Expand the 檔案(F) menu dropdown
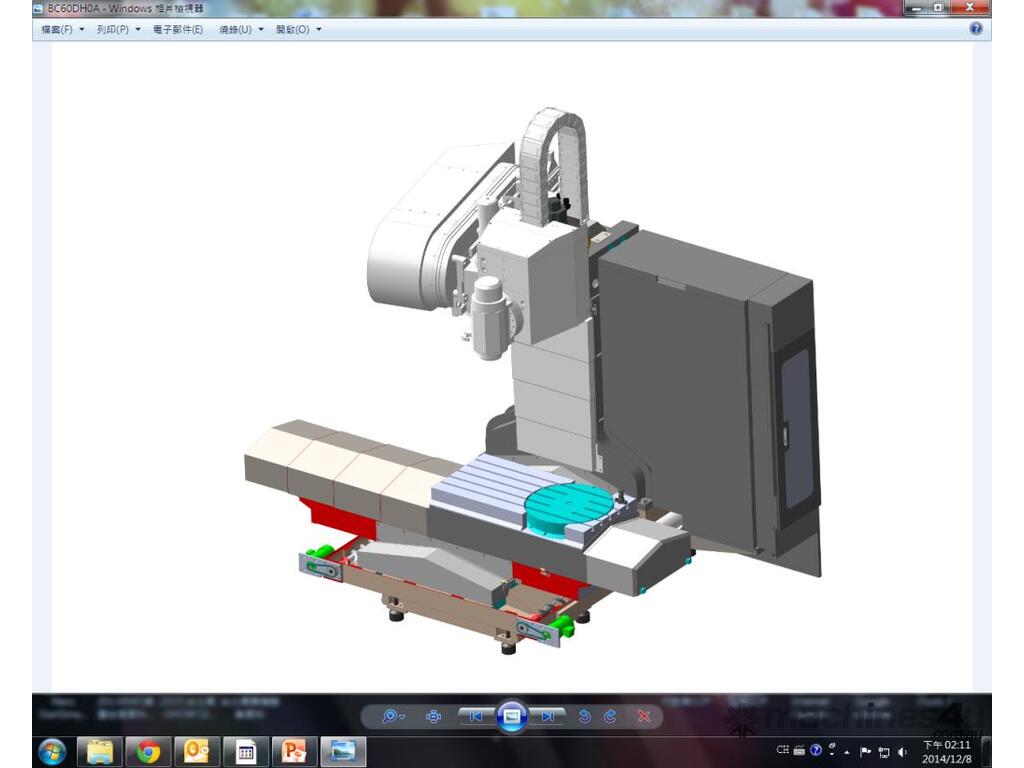 (x=62, y=30)
